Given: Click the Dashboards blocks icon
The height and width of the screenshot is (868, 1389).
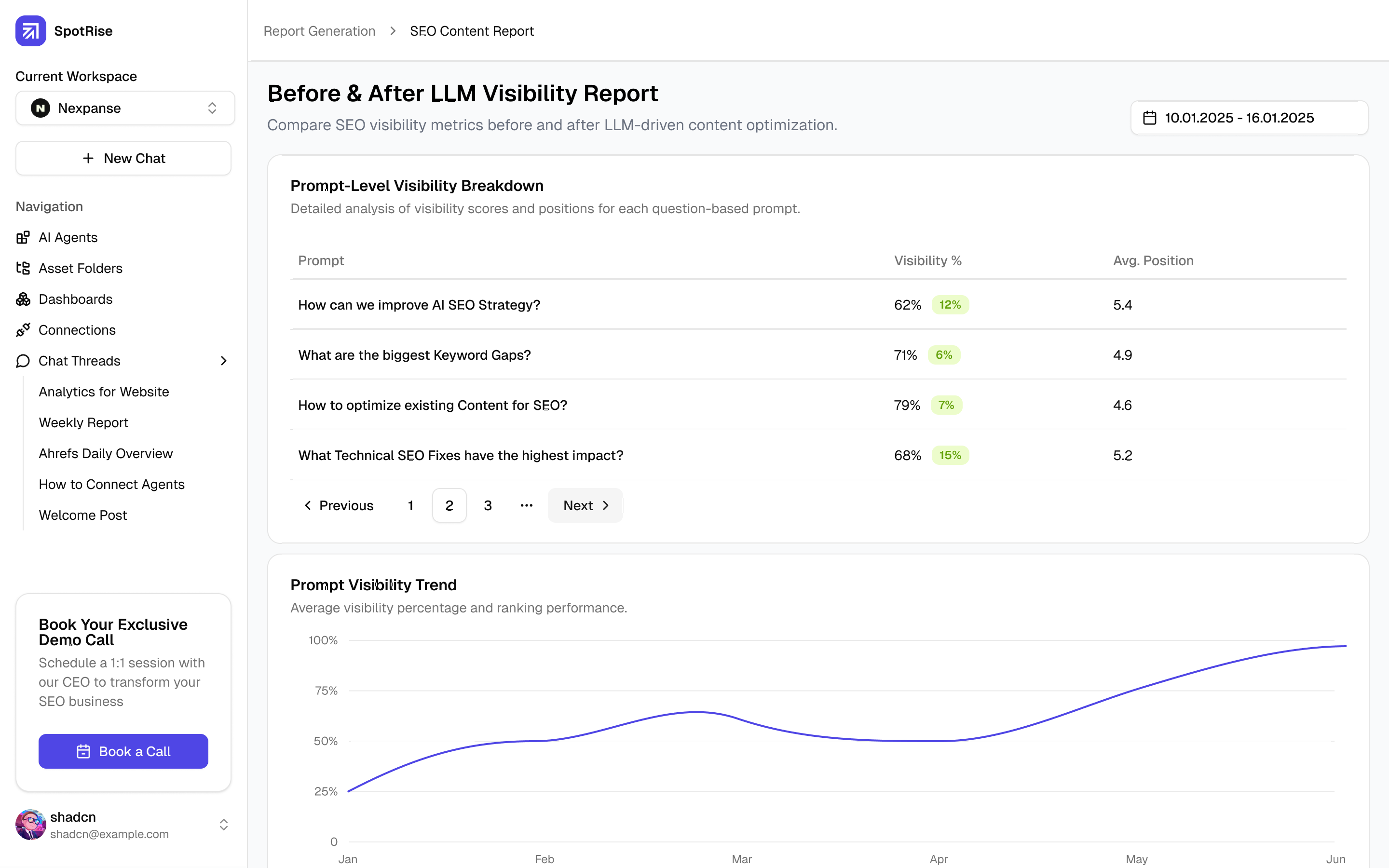Looking at the screenshot, I should [x=23, y=299].
